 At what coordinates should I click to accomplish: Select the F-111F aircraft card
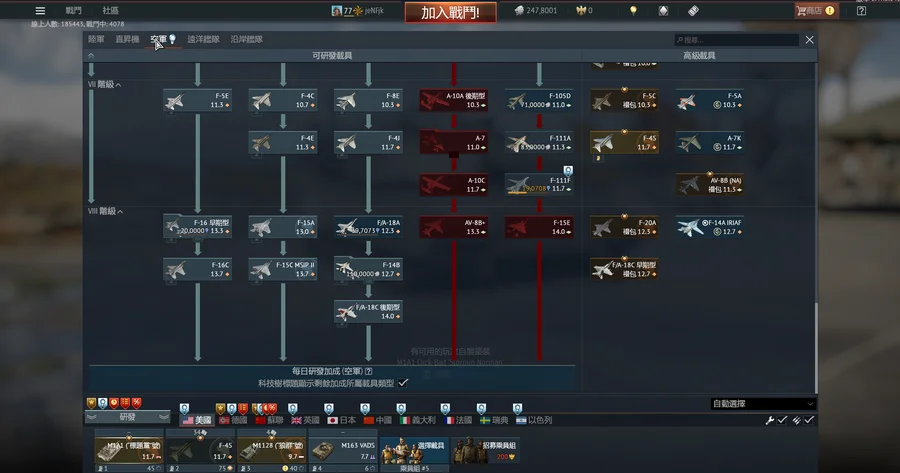pyautogui.click(x=539, y=185)
